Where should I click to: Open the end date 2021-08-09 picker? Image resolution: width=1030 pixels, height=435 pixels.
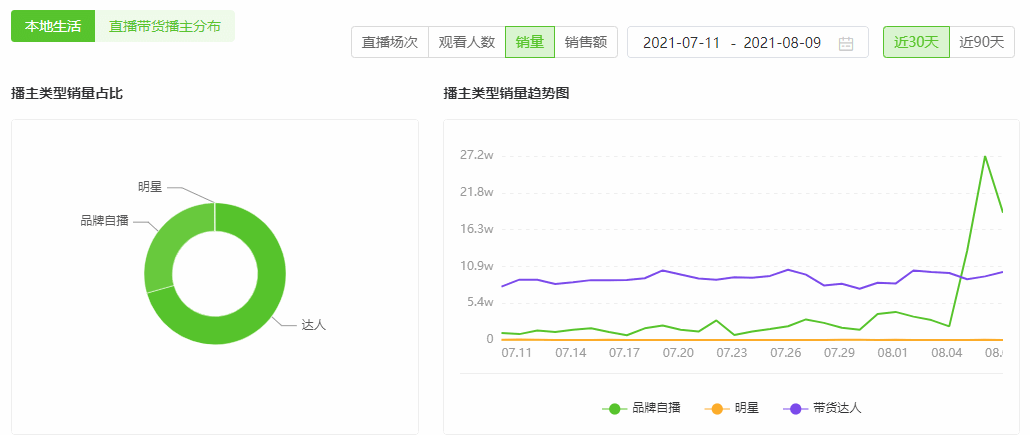783,43
